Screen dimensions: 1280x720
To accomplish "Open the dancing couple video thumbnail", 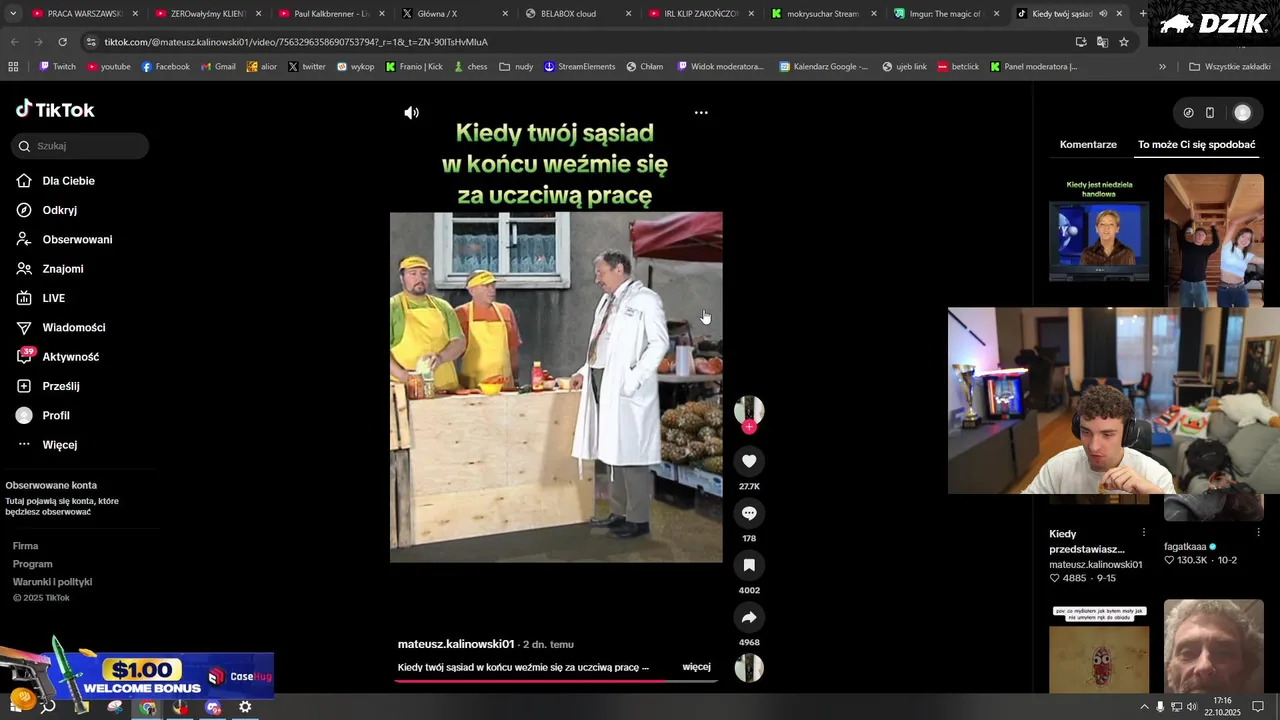I will [x=1214, y=241].
